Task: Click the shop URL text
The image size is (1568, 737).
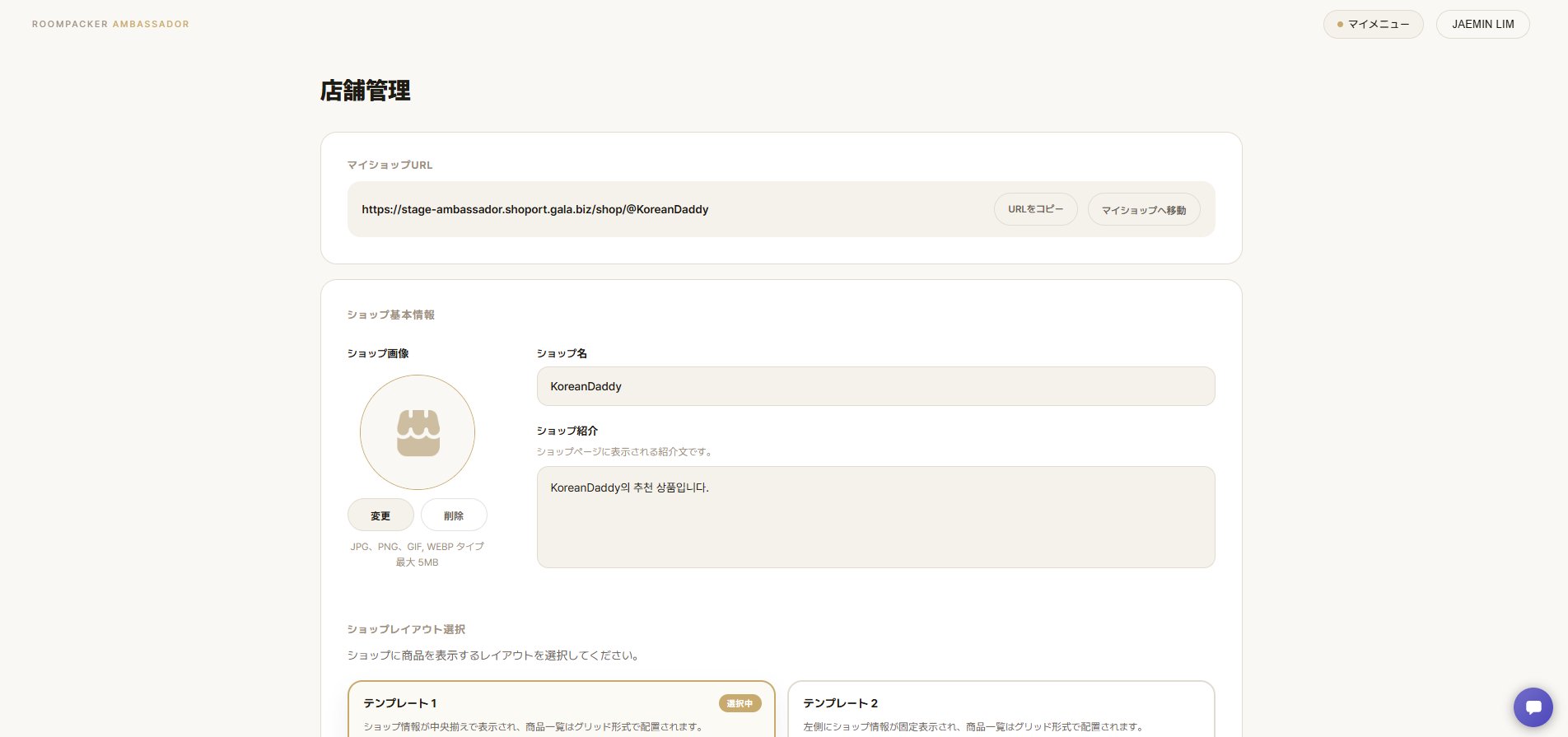Action: (535, 209)
